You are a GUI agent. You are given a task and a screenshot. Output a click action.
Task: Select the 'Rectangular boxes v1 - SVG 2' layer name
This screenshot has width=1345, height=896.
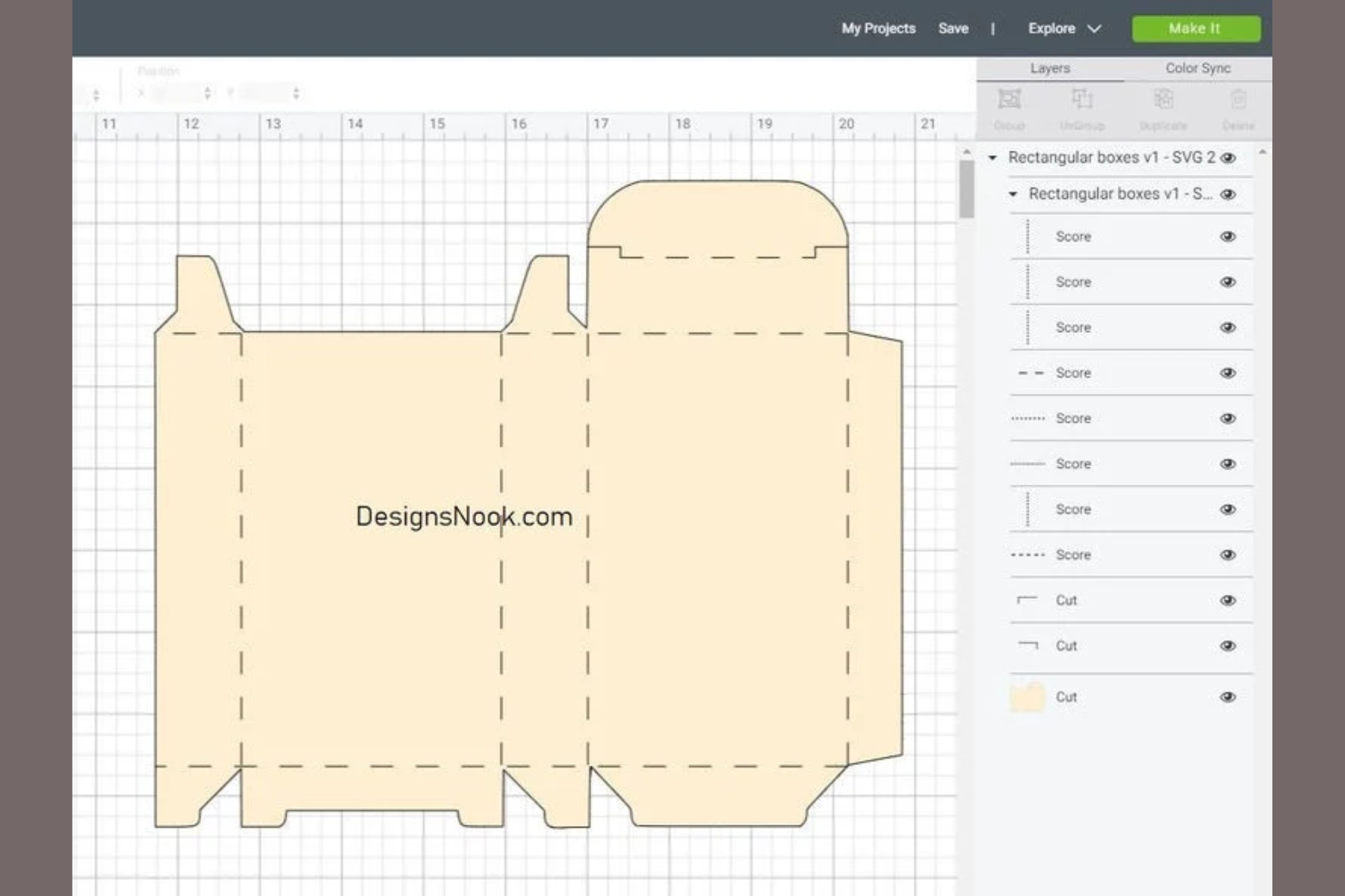pos(1112,158)
